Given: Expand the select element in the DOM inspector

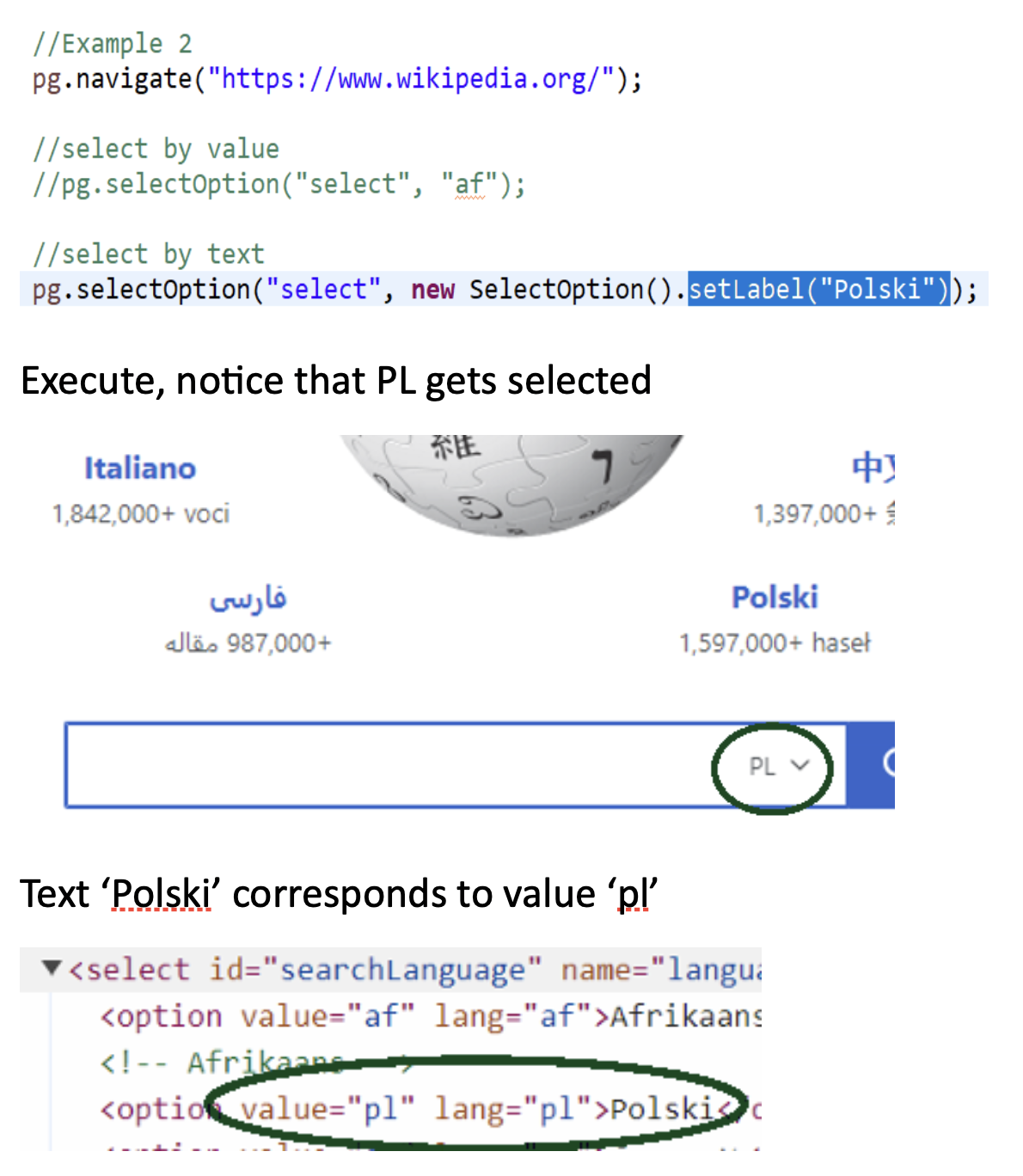Looking at the screenshot, I should click(x=52, y=969).
